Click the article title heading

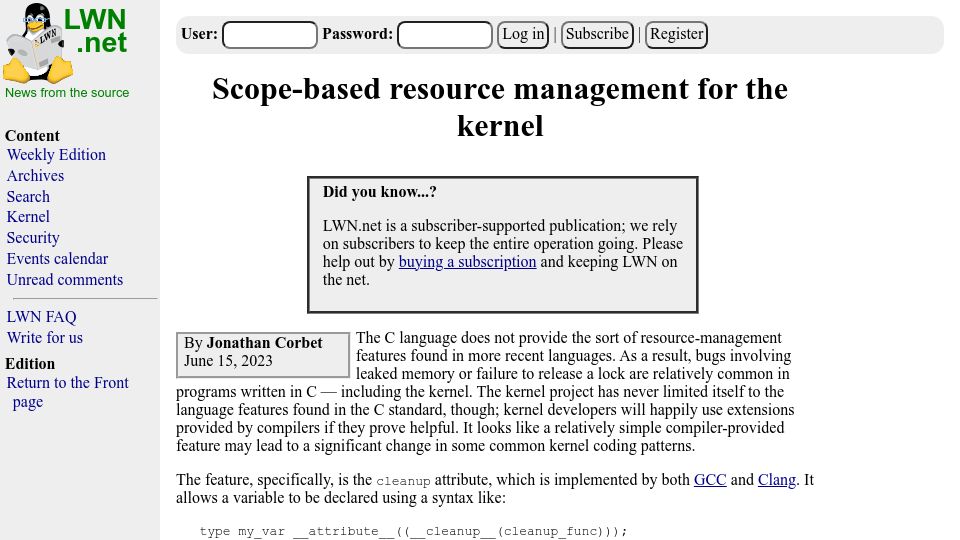pos(500,107)
